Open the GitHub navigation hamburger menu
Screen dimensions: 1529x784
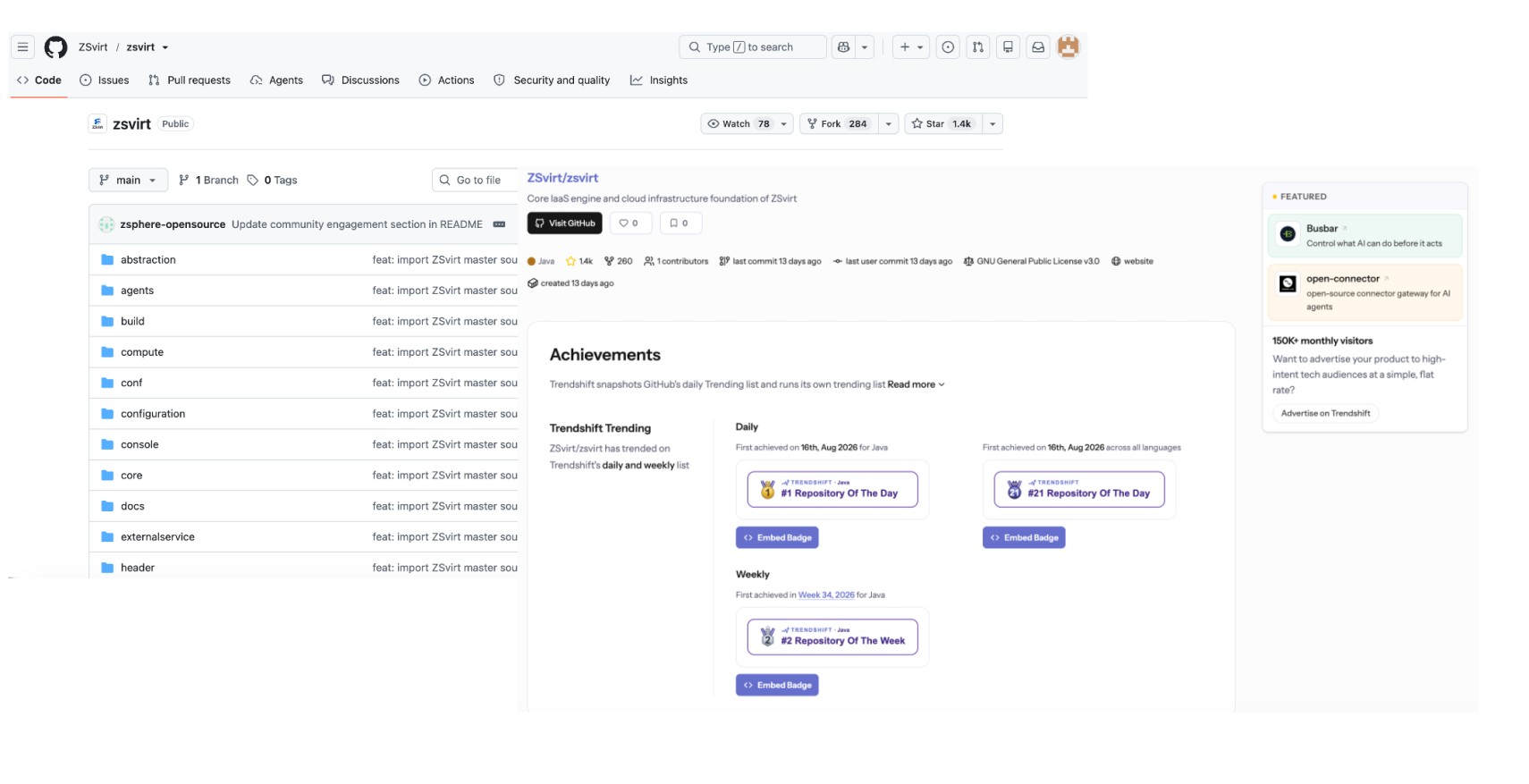(23, 47)
